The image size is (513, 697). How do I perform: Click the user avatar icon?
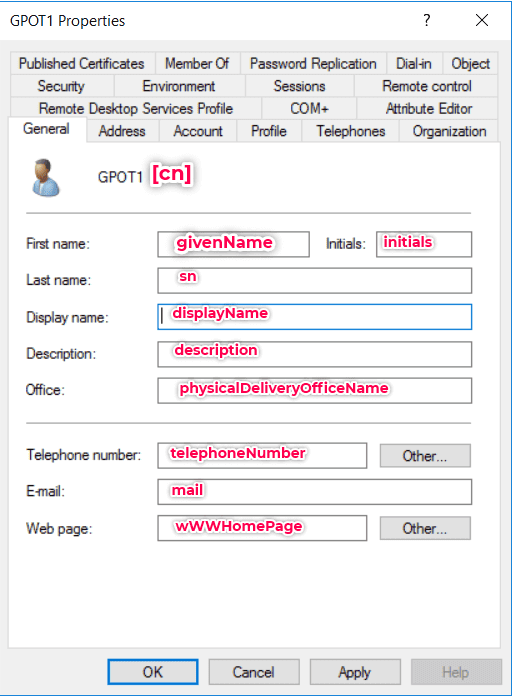point(45,178)
